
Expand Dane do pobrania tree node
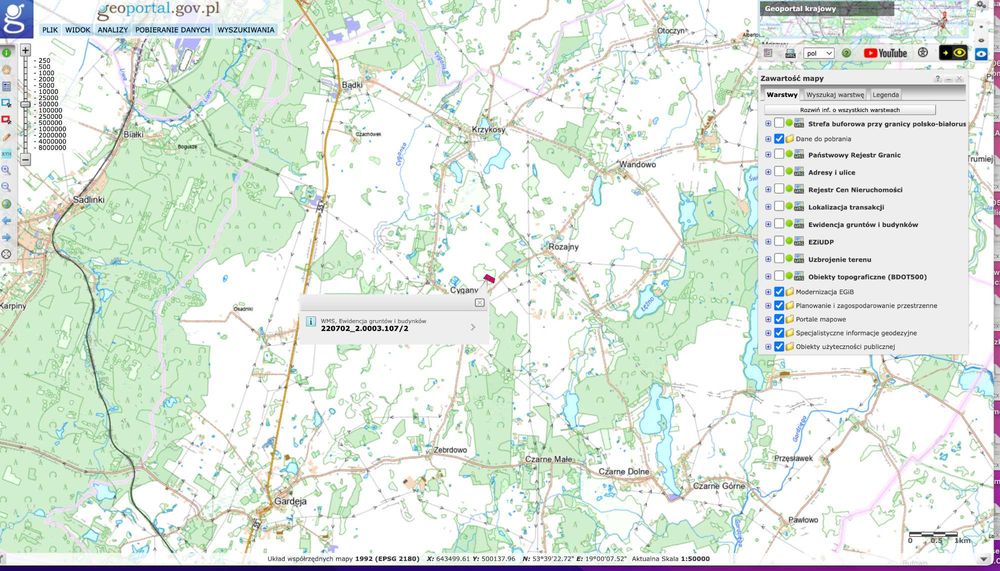(x=768, y=138)
